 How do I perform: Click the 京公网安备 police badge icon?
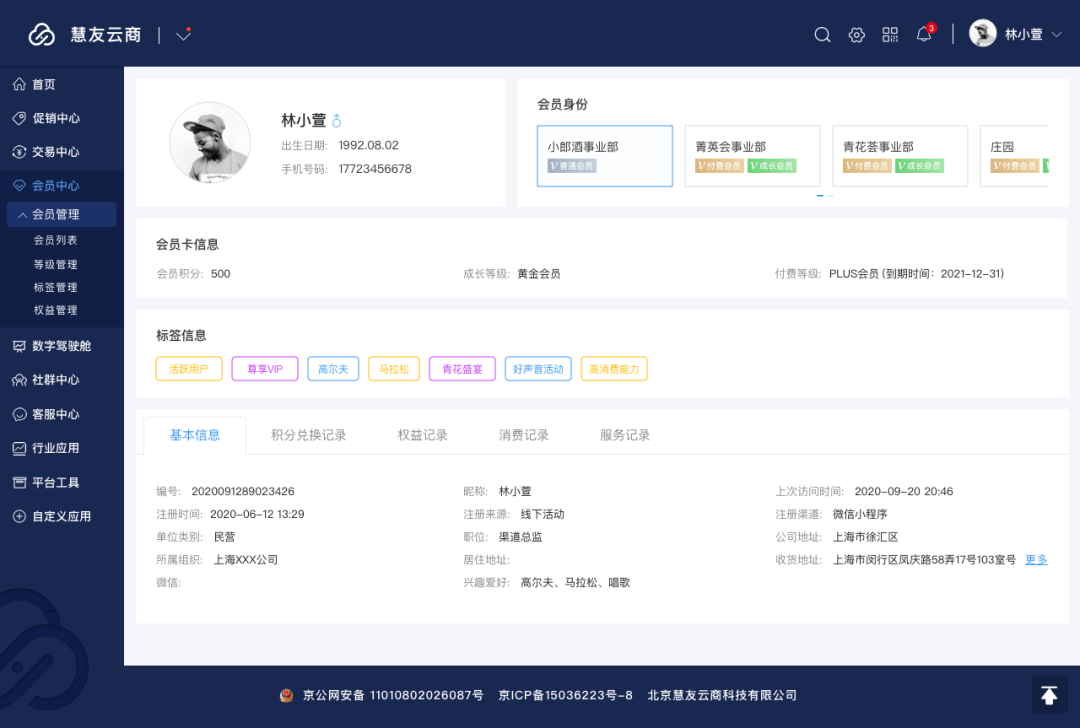pos(287,695)
